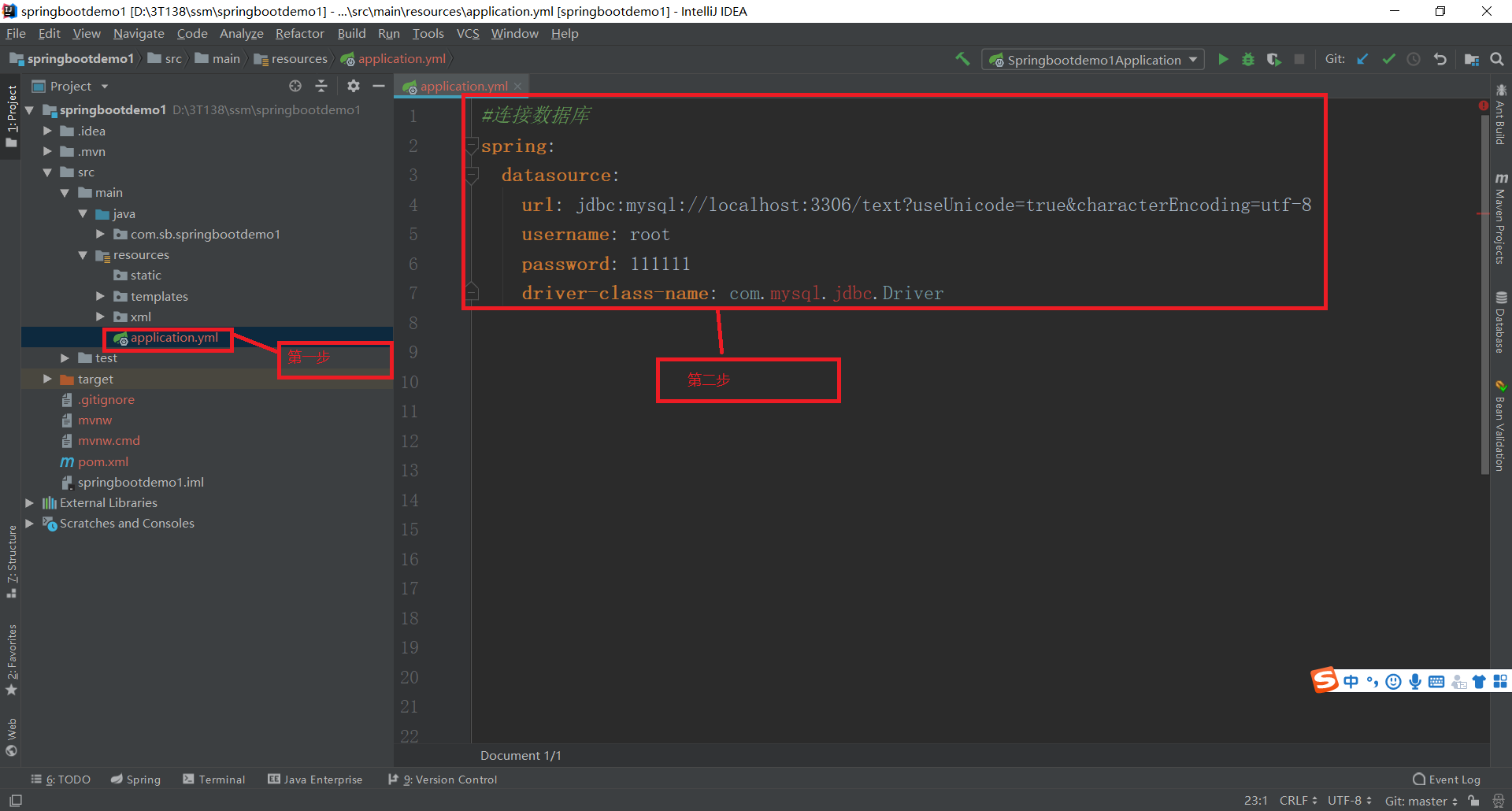Open the Web tool window
Image resolution: width=1512 pixels, height=811 pixels.
point(12,737)
